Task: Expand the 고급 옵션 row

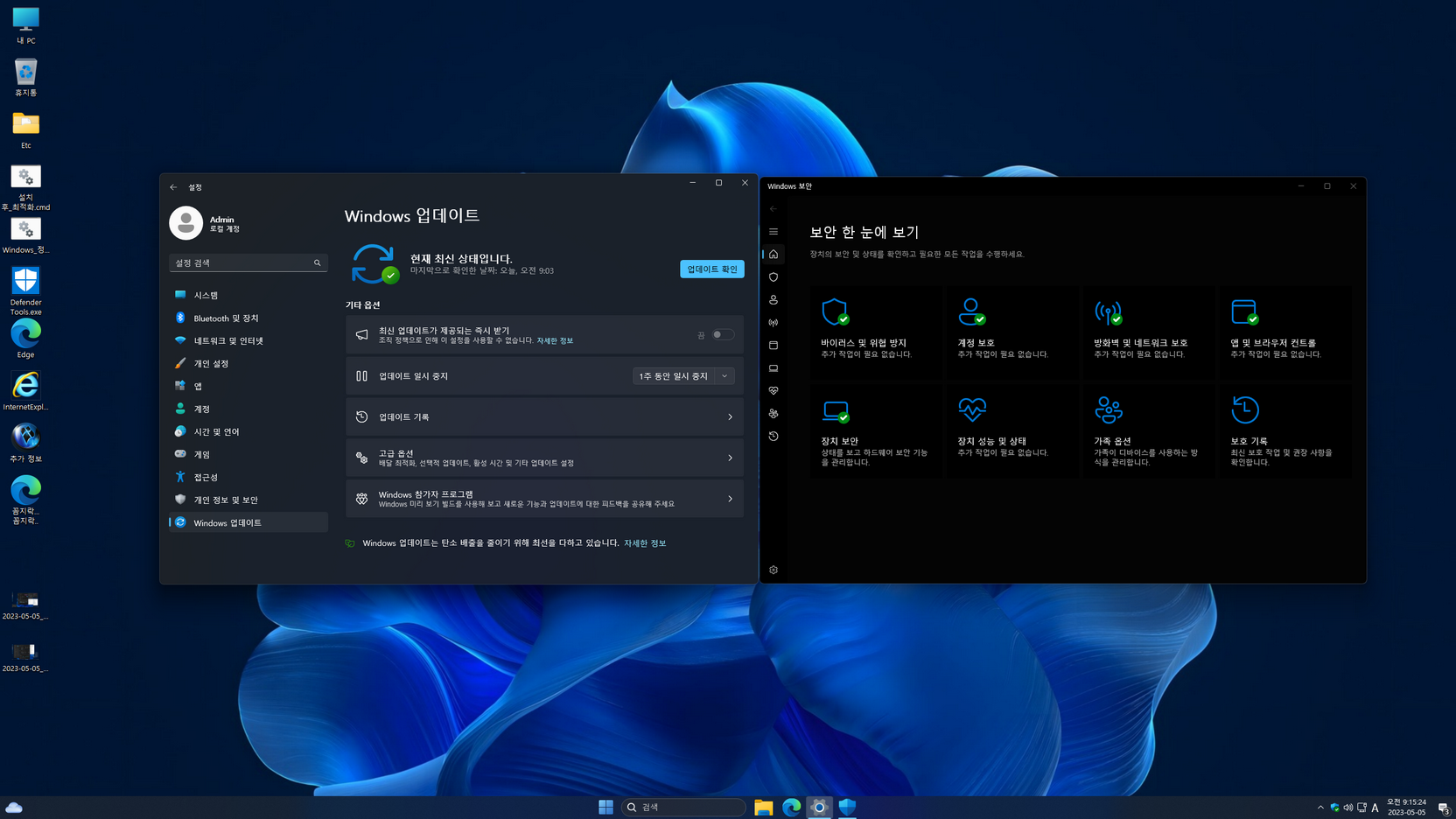Action: pos(544,458)
